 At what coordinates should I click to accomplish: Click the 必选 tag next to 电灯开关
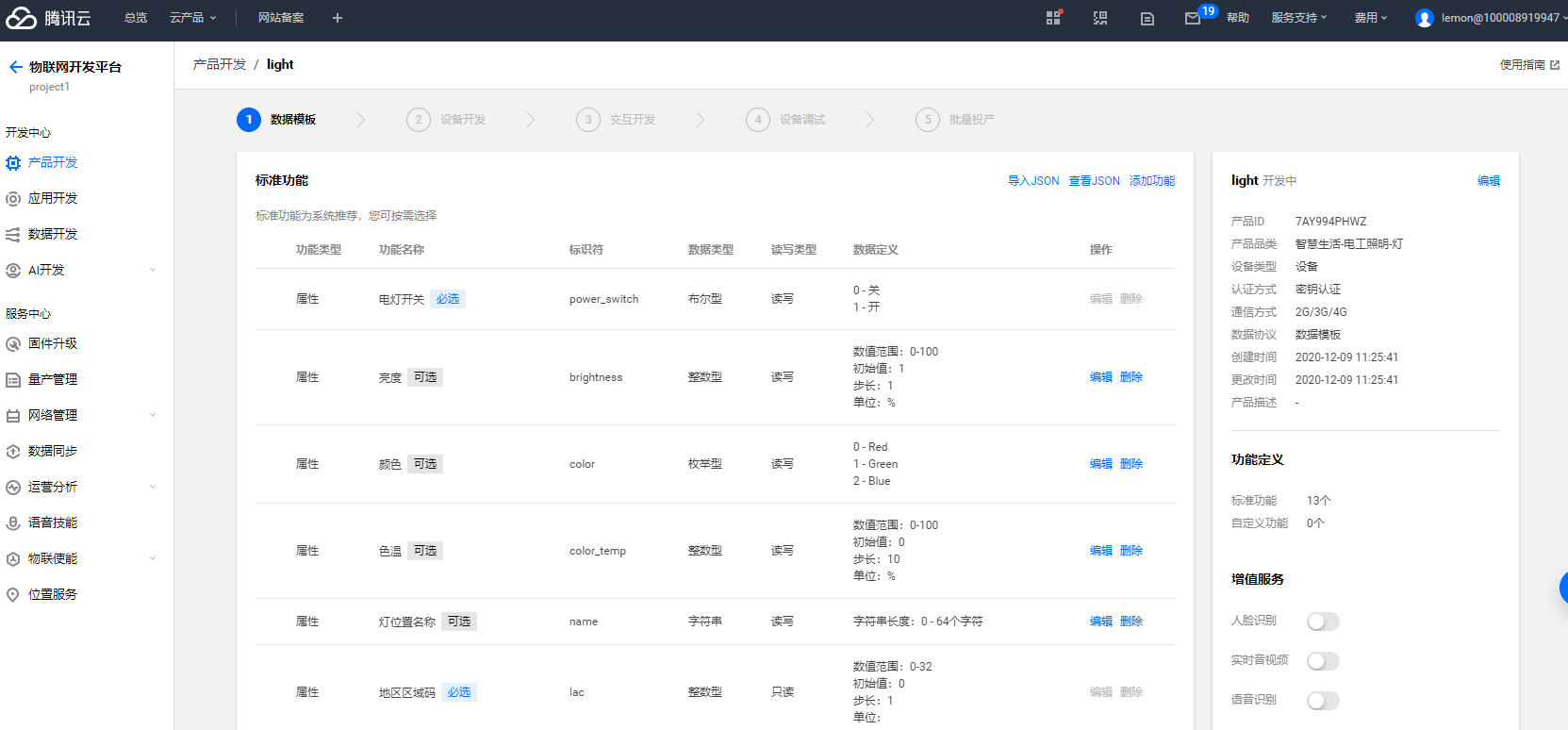tap(448, 299)
